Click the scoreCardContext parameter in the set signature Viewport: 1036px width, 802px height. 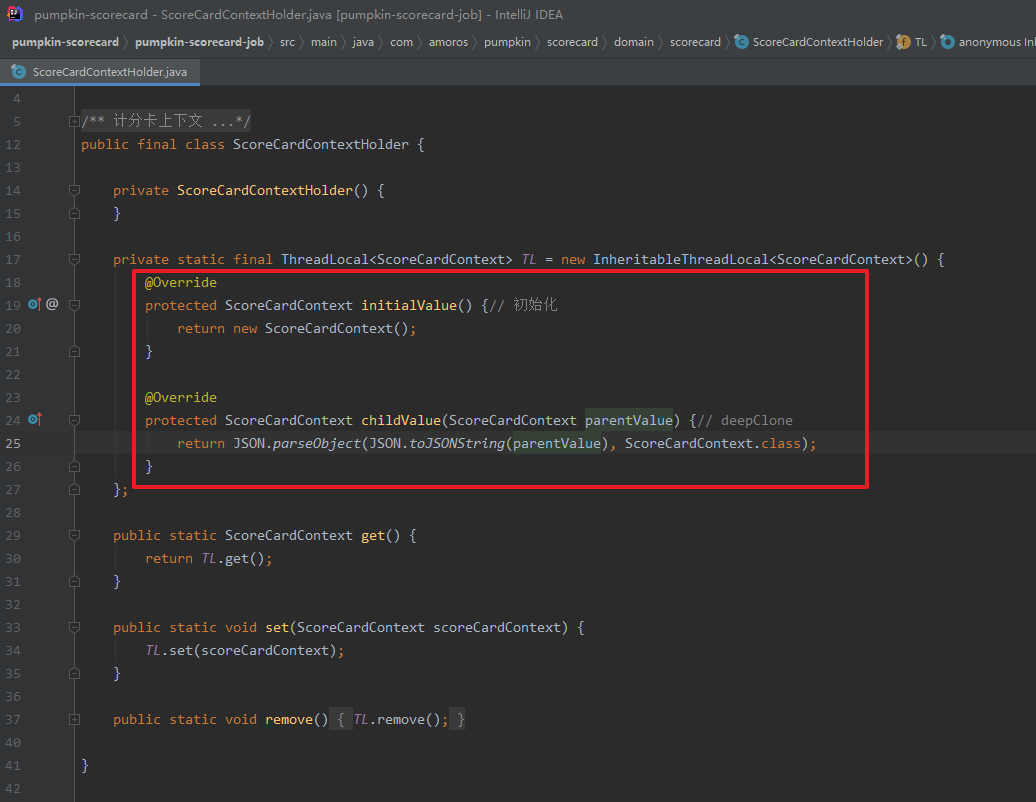[497, 627]
